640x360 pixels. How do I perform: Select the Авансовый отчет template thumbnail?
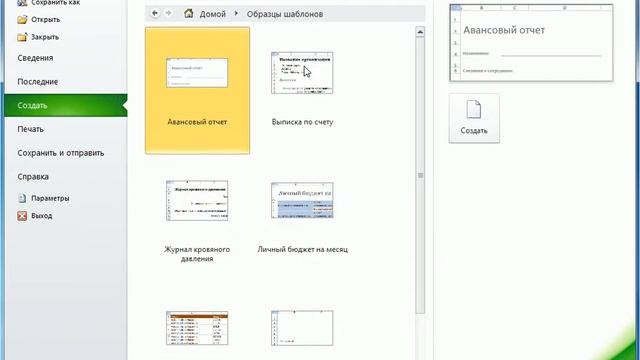coord(197,73)
